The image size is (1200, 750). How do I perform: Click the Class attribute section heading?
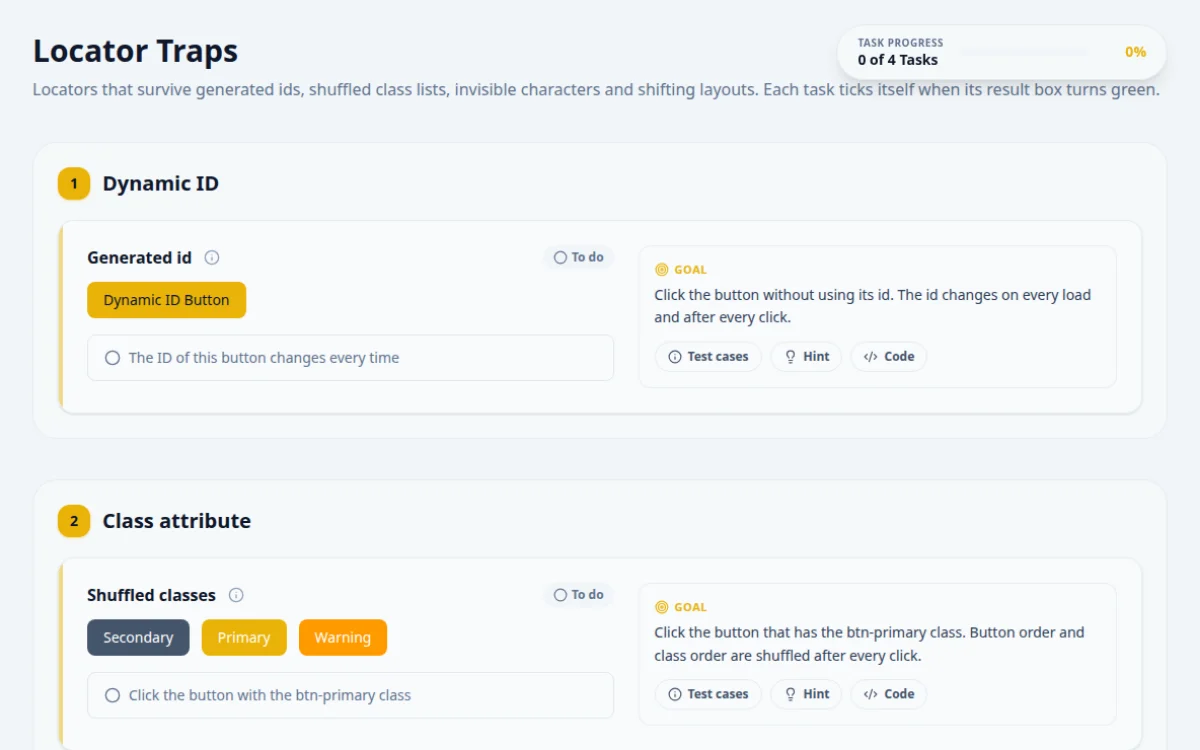pyautogui.click(x=177, y=521)
